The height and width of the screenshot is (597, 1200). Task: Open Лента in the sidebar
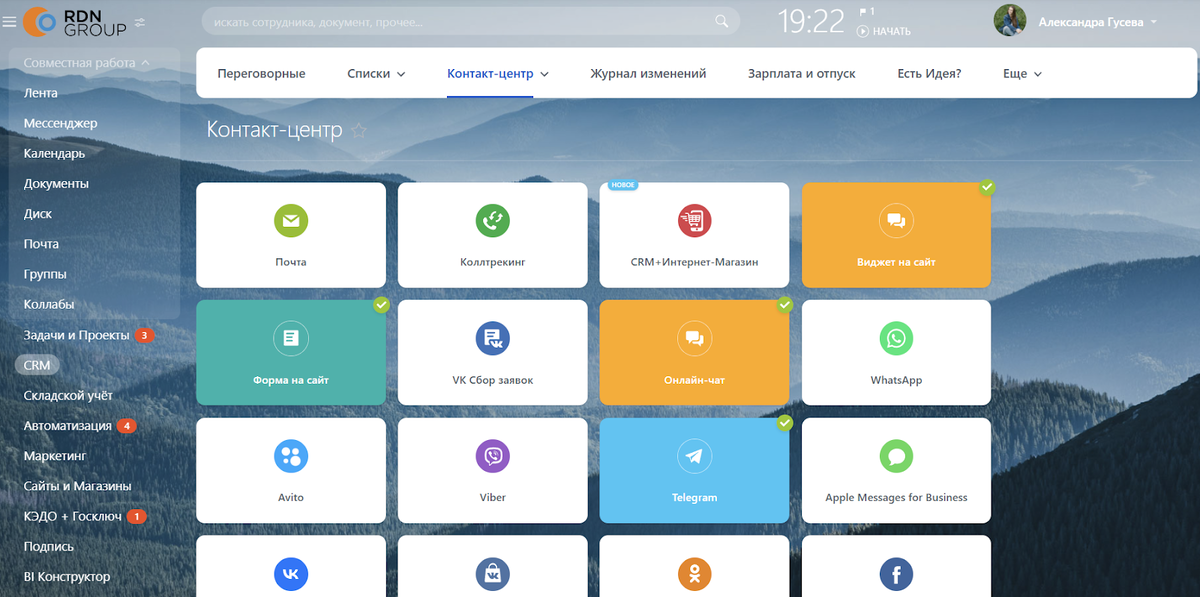pyautogui.click(x=41, y=93)
